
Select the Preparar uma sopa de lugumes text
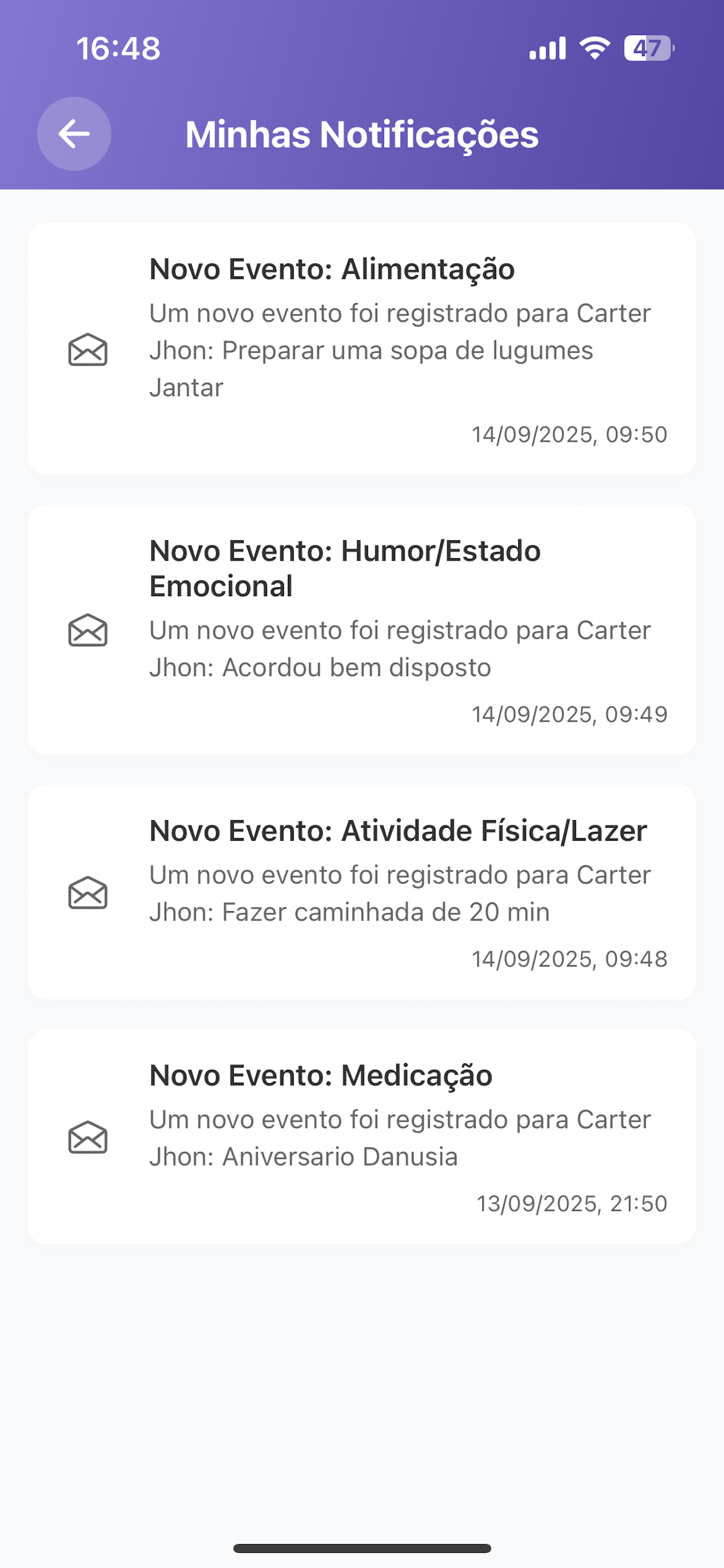(x=407, y=351)
